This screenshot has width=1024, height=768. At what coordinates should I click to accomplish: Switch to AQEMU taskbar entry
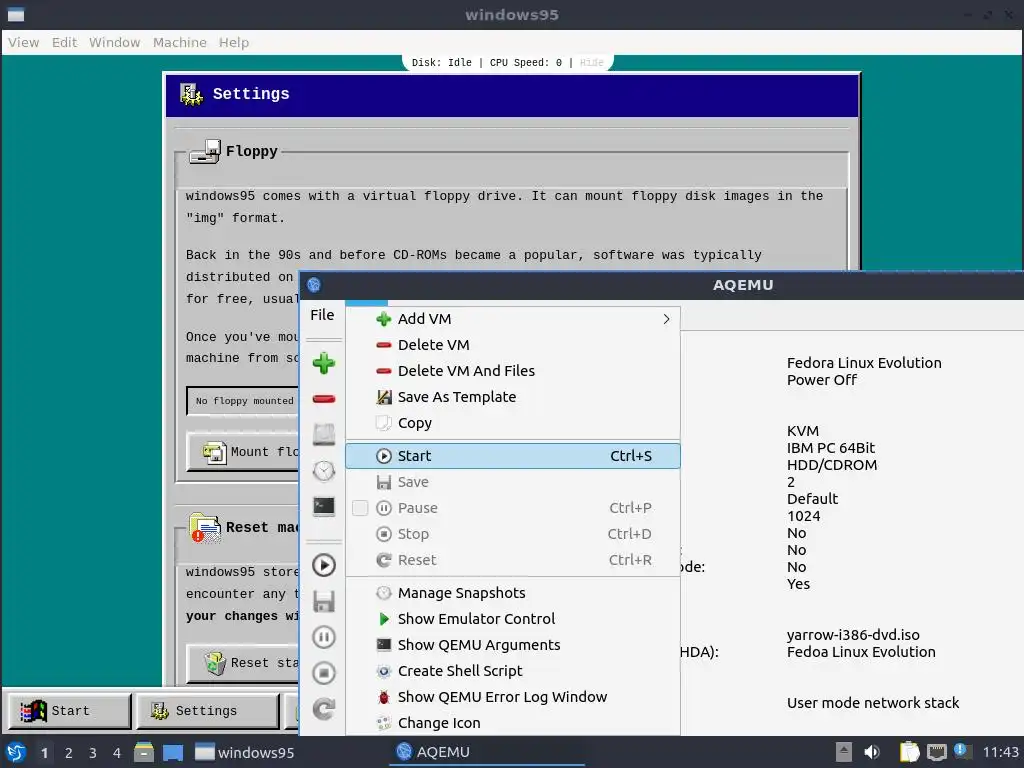point(487,752)
